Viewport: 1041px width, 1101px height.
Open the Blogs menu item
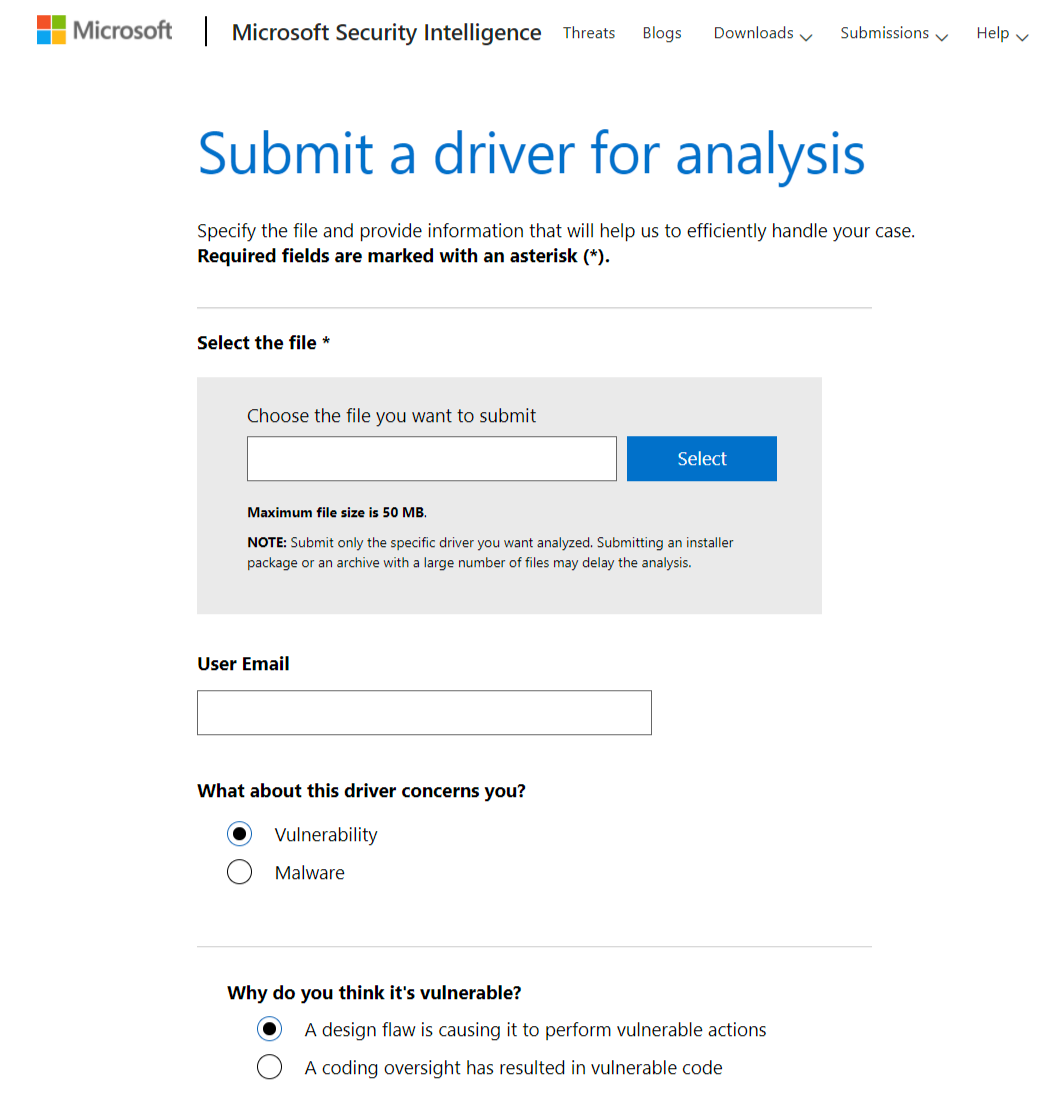coord(662,33)
